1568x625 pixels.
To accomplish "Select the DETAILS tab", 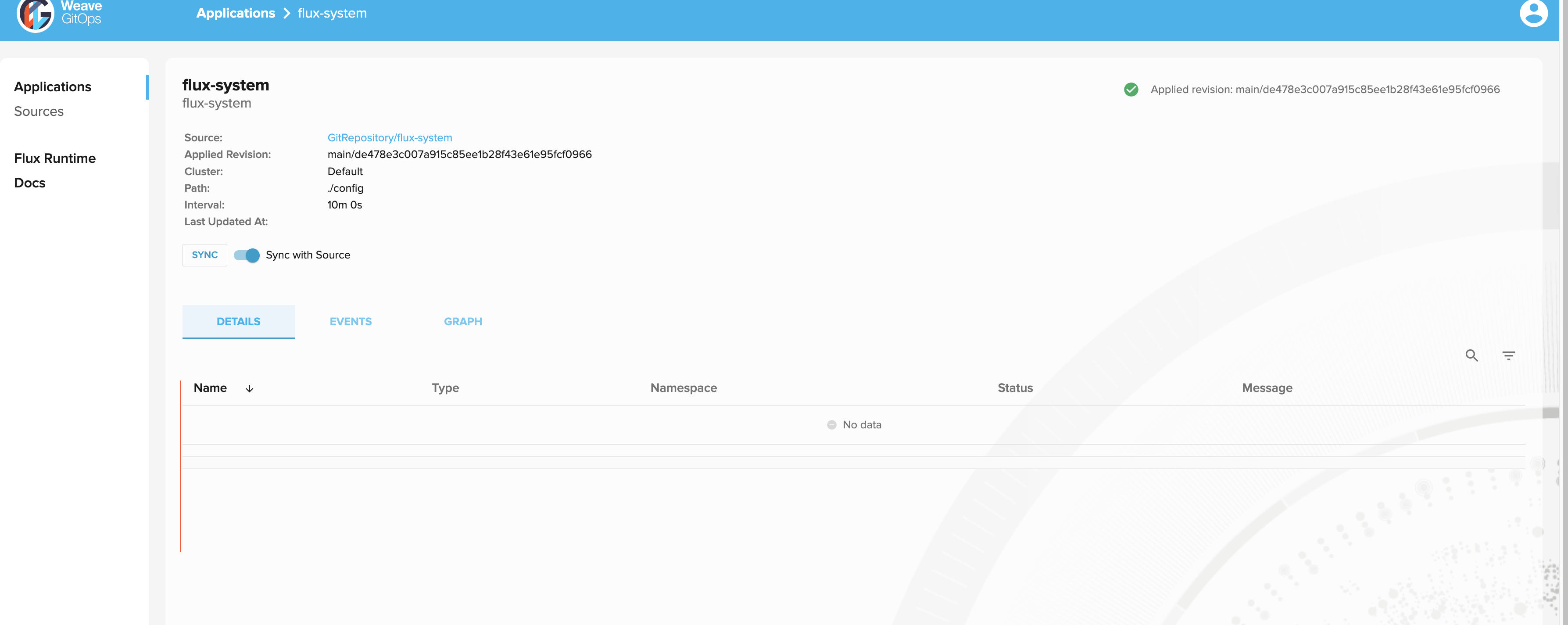I will click(x=238, y=321).
